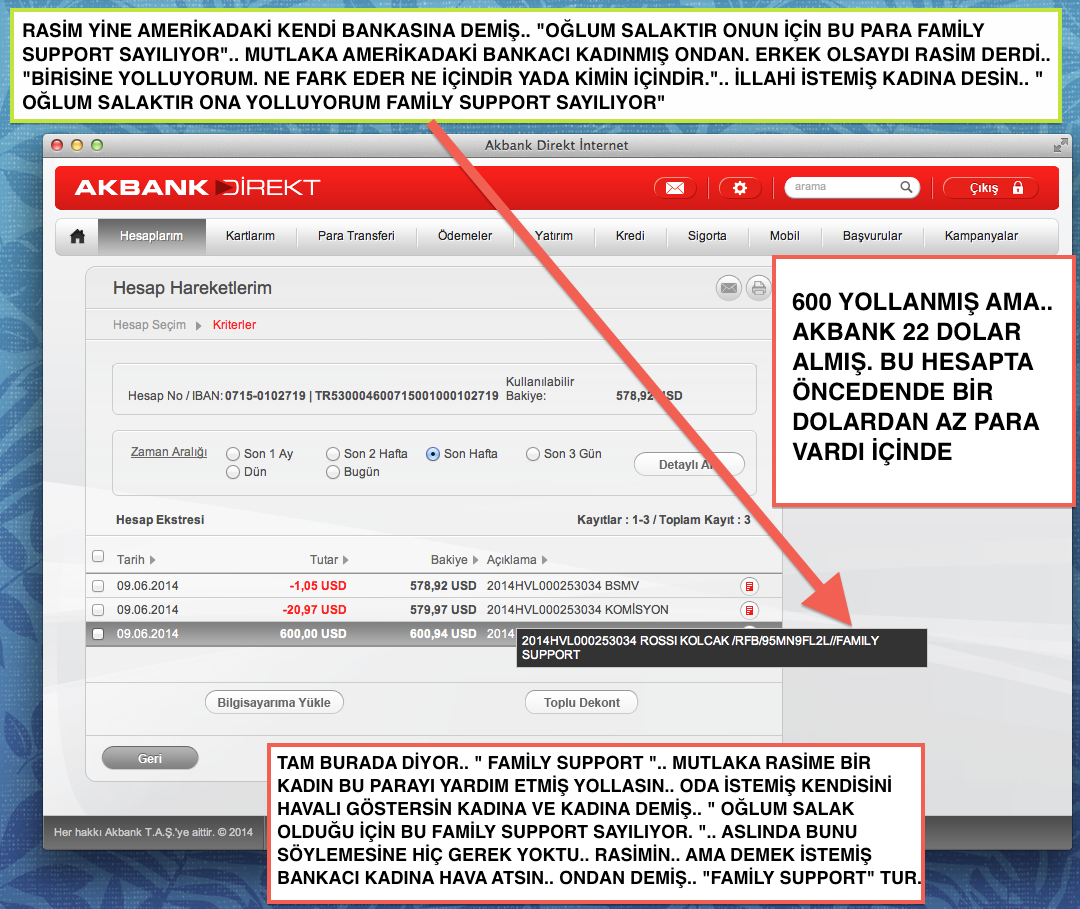Image resolution: width=1080 pixels, height=909 pixels.
Task: Sort by Bakiye column arrow
Action: [x=475, y=560]
